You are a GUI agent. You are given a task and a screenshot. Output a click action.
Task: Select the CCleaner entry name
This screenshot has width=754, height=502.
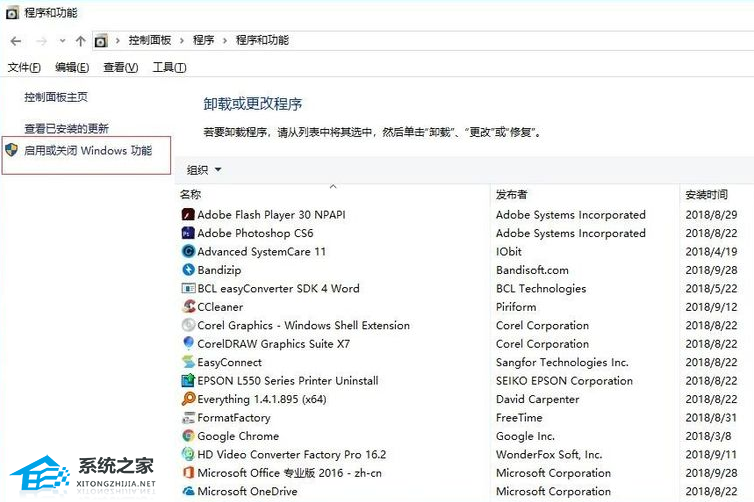coord(220,307)
